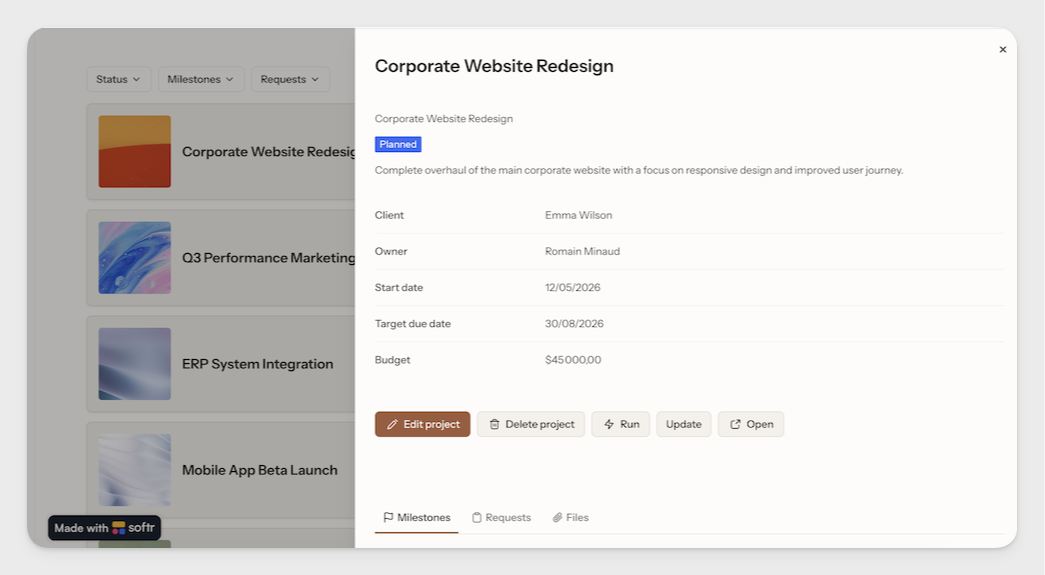
Task: Click the trash icon in Delete project
Action: point(495,424)
